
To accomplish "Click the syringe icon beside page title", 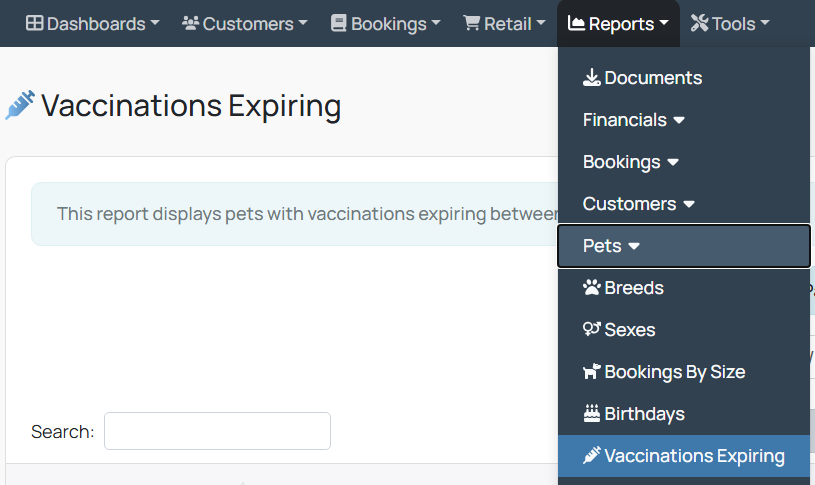I will (20, 105).
